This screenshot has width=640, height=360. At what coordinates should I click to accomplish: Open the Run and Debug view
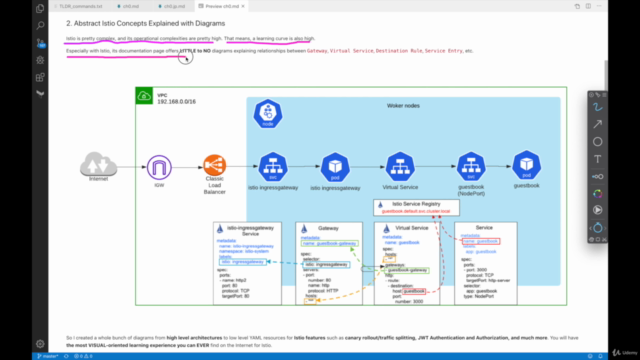point(40,60)
